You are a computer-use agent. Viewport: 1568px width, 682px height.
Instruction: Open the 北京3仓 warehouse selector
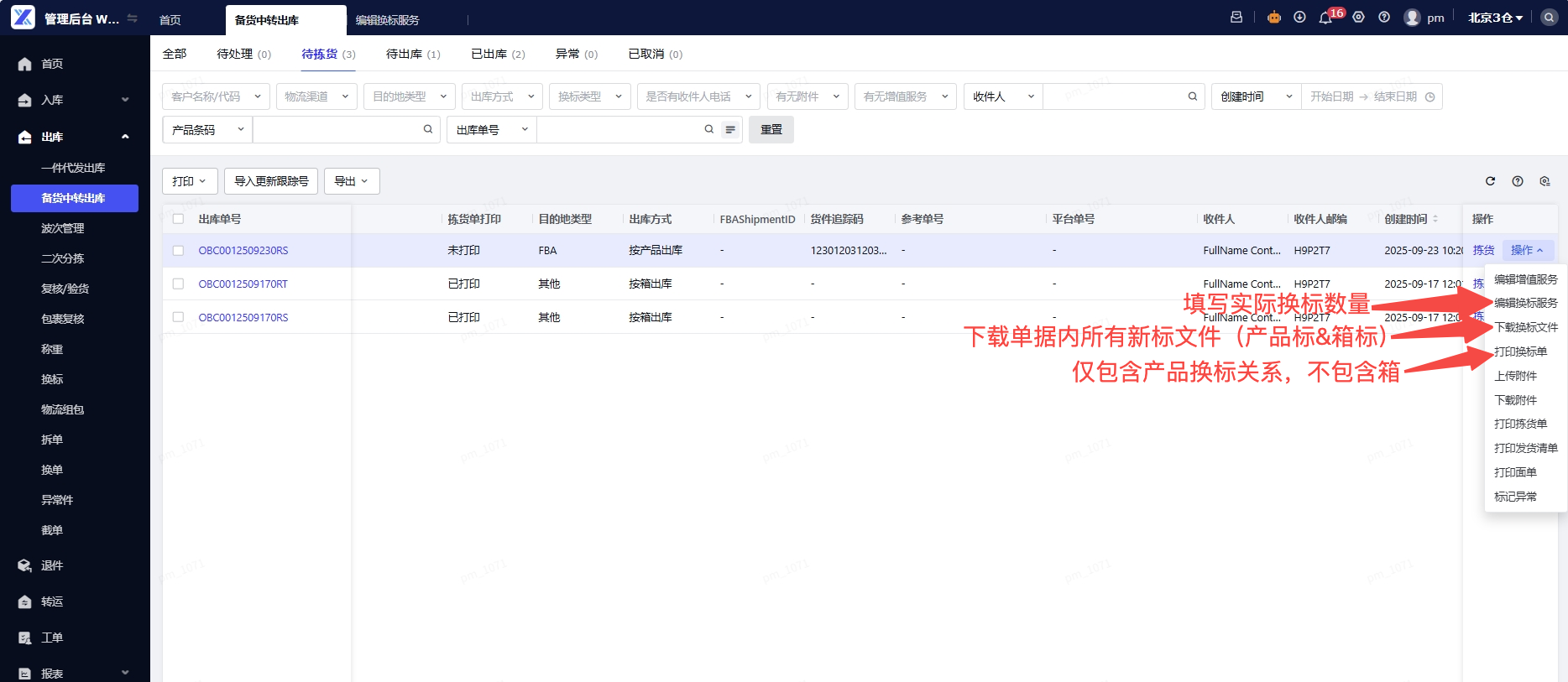(1495, 18)
